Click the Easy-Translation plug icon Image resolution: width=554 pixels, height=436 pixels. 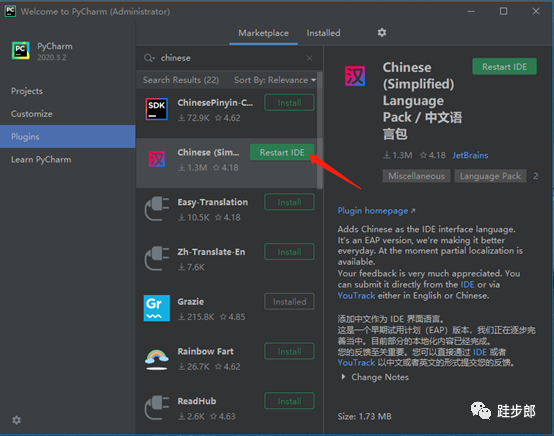157,209
